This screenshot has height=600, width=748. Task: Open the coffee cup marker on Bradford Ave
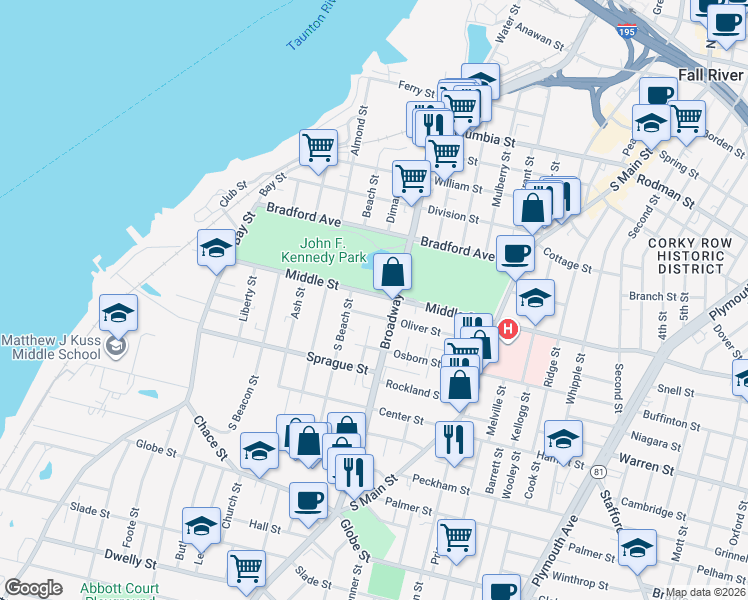click(x=515, y=254)
